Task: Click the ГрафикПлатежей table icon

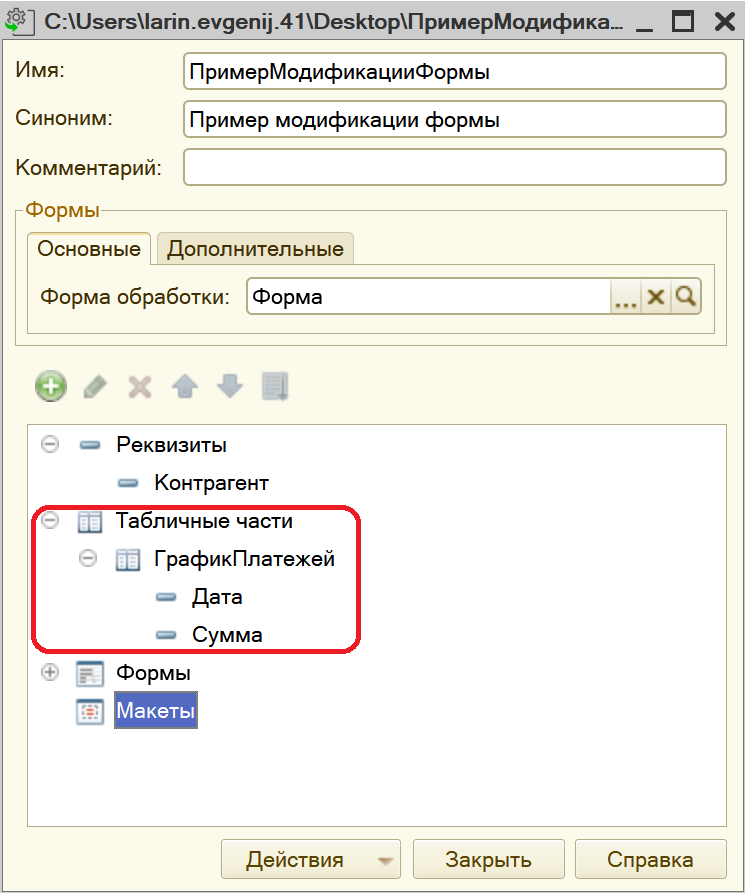Action: click(128, 560)
